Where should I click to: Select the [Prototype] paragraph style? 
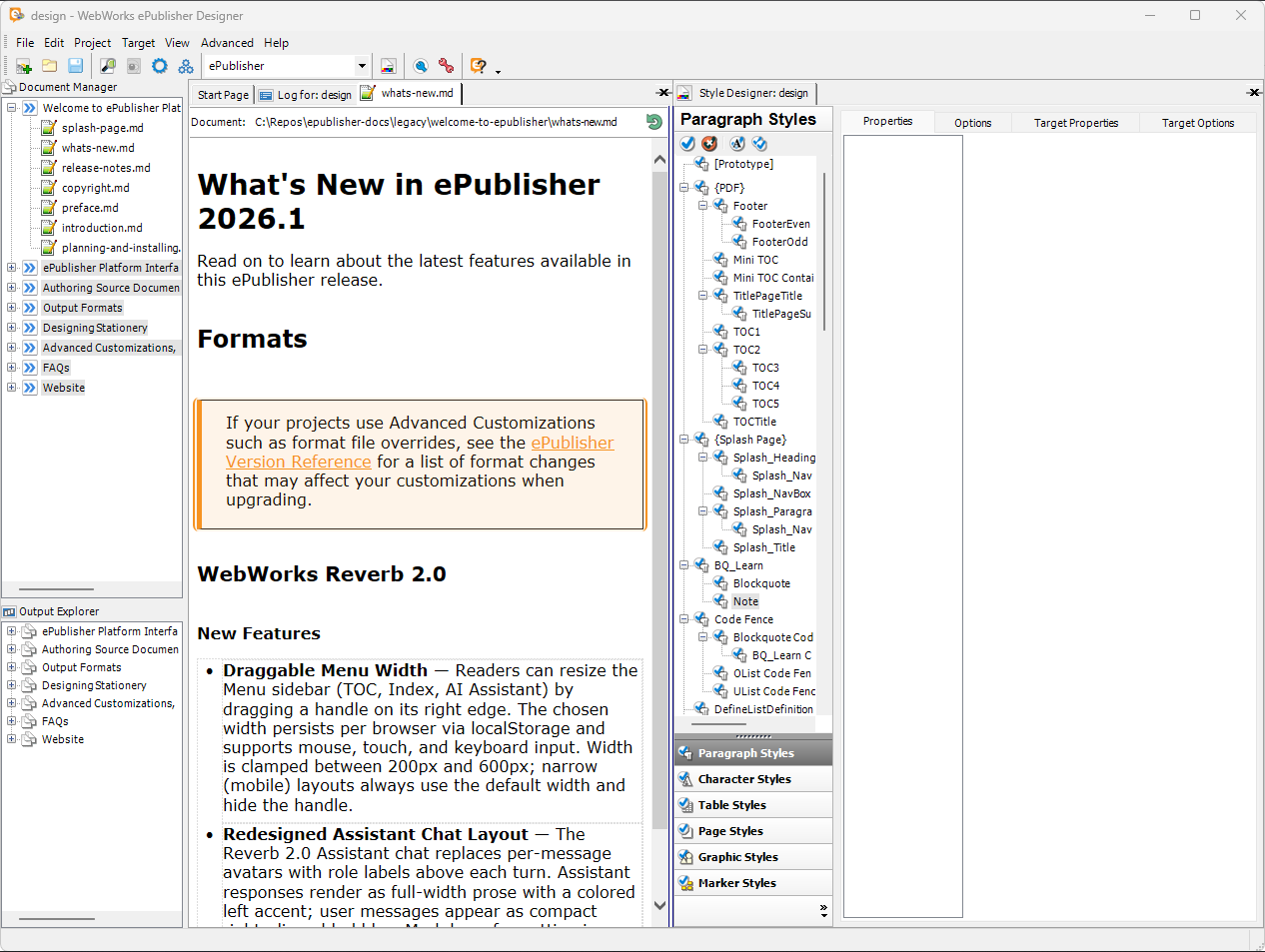pyautogui.click(x=743, y=164)
